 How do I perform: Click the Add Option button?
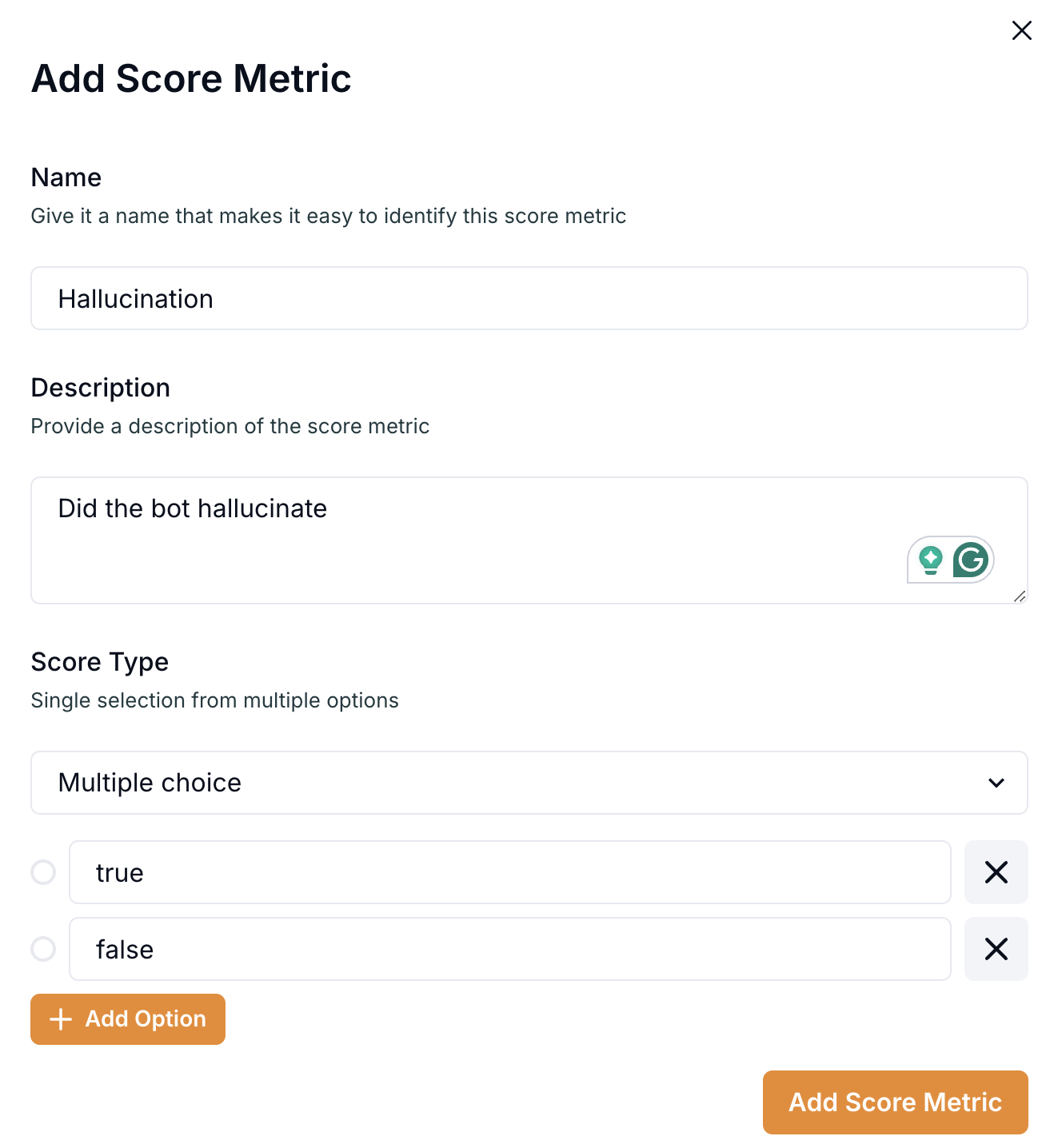point(128,1019)
